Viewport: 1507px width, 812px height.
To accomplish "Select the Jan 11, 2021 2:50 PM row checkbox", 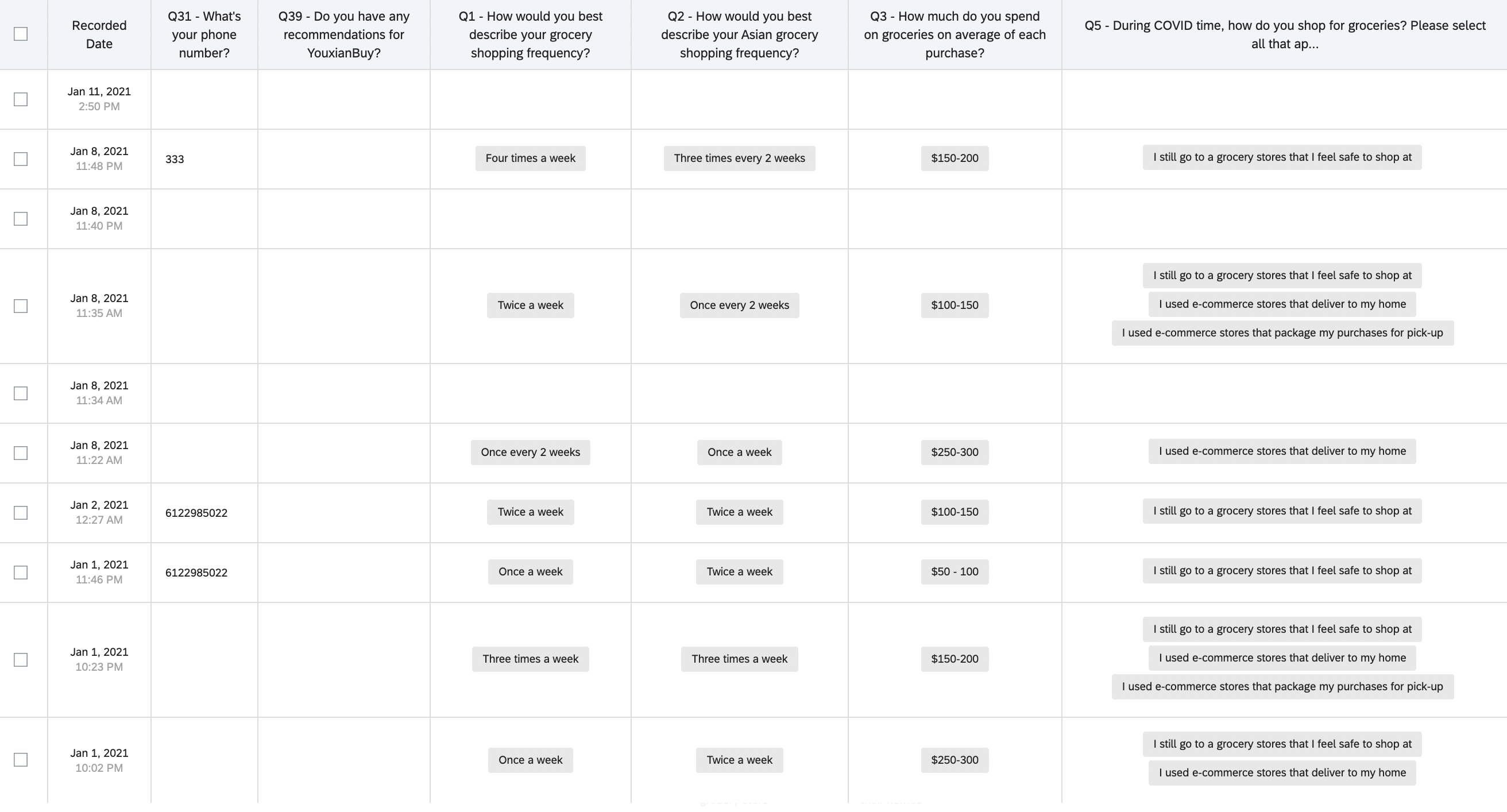I will pyautogui.click(x=21, y=99).
